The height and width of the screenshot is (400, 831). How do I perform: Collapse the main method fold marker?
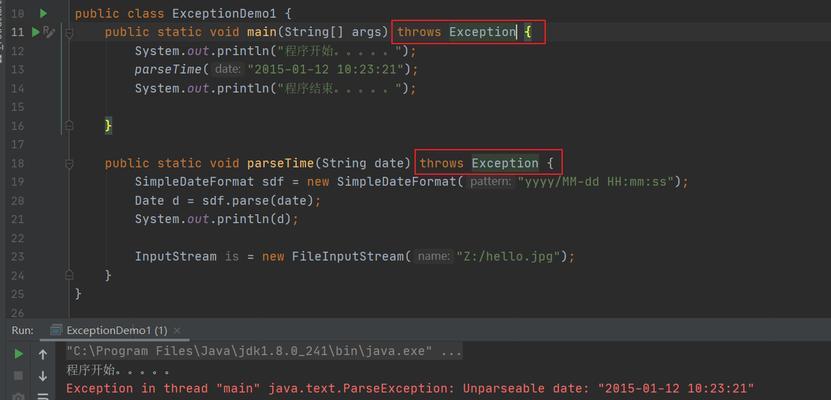click(69, 33)
